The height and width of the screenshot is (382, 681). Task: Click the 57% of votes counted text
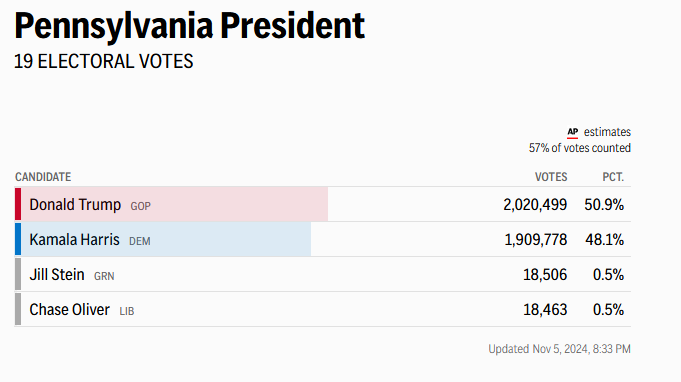tap(579, 148)
